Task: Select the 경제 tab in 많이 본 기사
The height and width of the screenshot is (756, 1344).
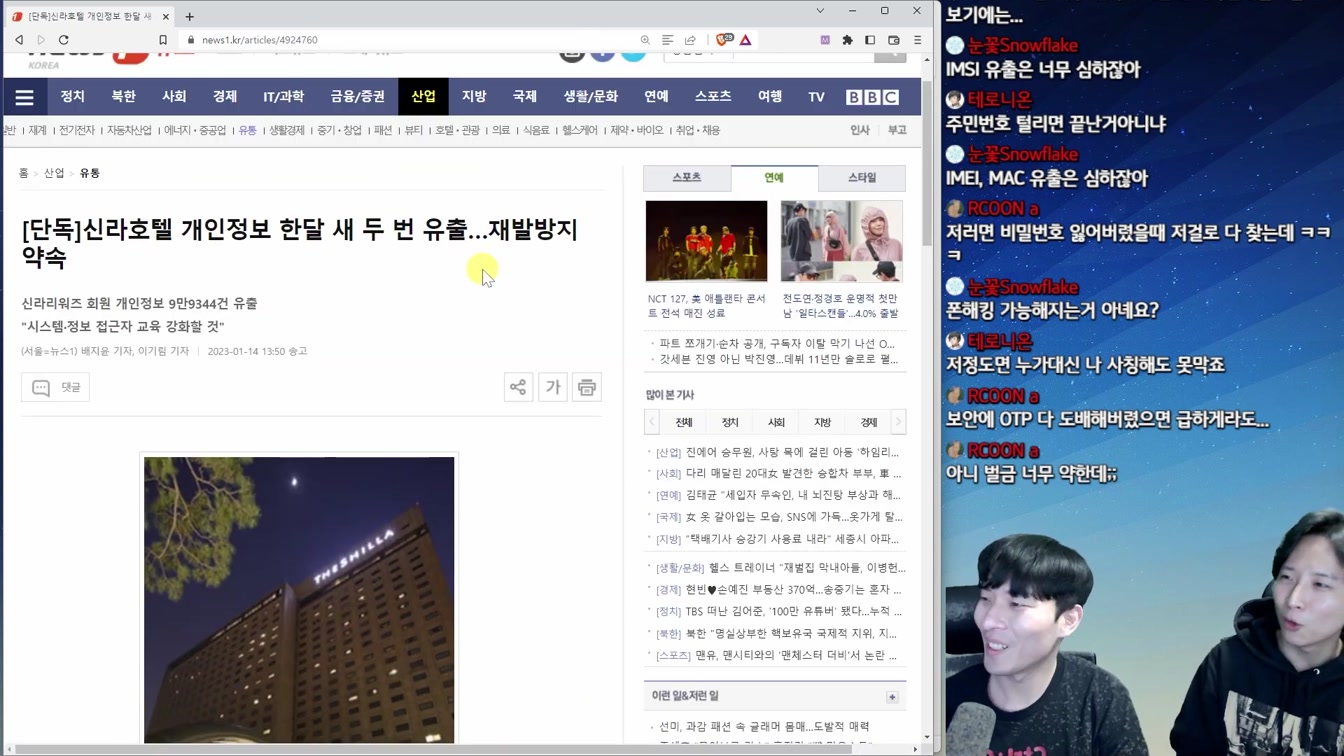Action: (x=868, y=422)
